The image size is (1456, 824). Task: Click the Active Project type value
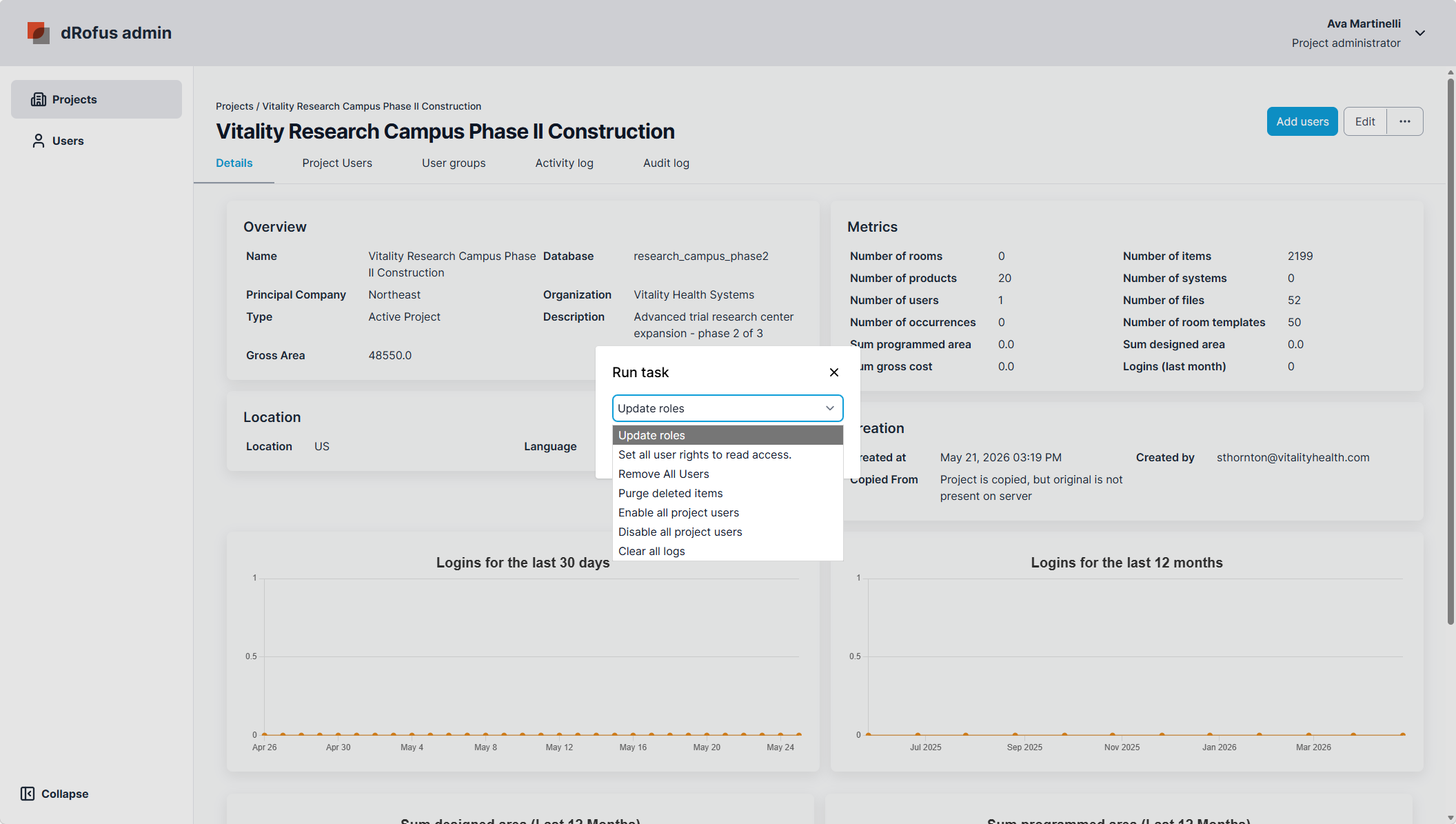pyautogui.click(x=404, y=316)
